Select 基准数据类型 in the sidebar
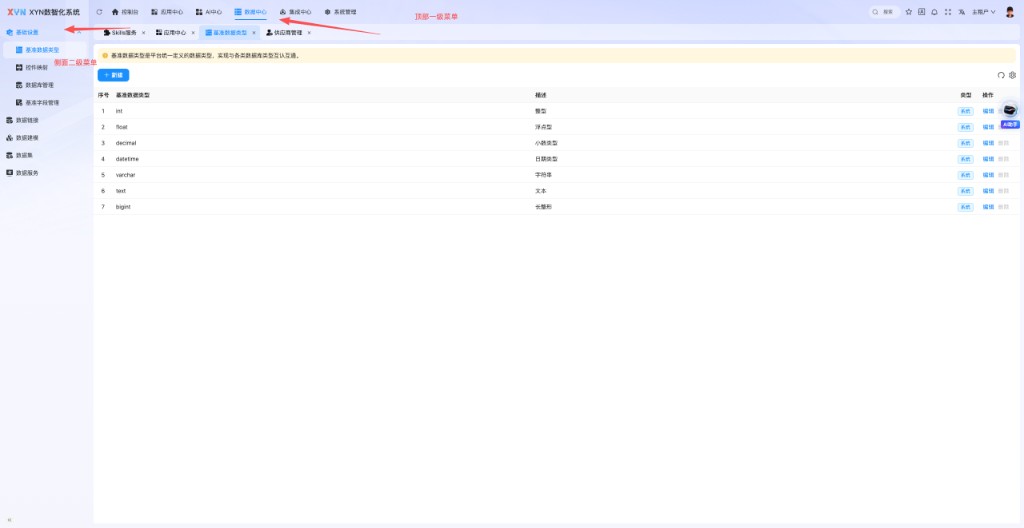Viewport: 1024px width, 528px height. pyautogui.click(x=44, y=50)
